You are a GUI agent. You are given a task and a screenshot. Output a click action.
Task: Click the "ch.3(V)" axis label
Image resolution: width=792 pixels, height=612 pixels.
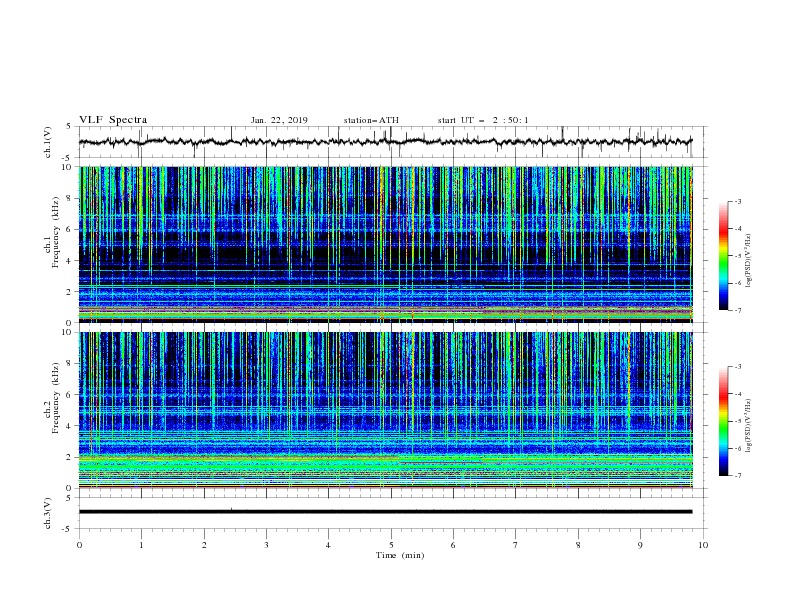click(x=48, y=513)
